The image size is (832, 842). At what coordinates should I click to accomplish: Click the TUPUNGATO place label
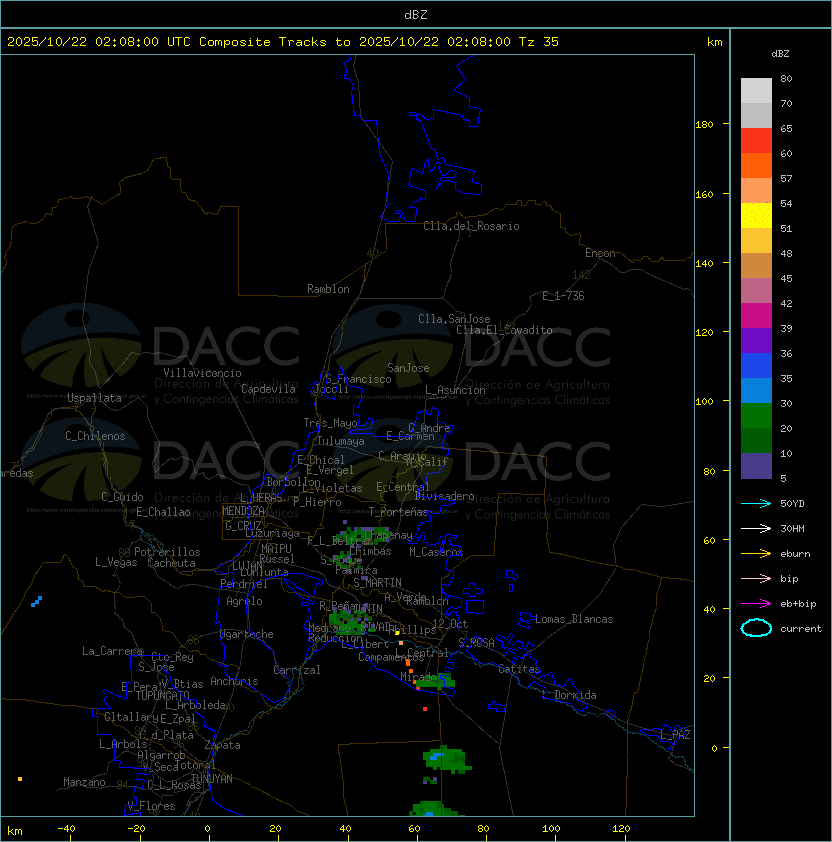click(162, 696)
